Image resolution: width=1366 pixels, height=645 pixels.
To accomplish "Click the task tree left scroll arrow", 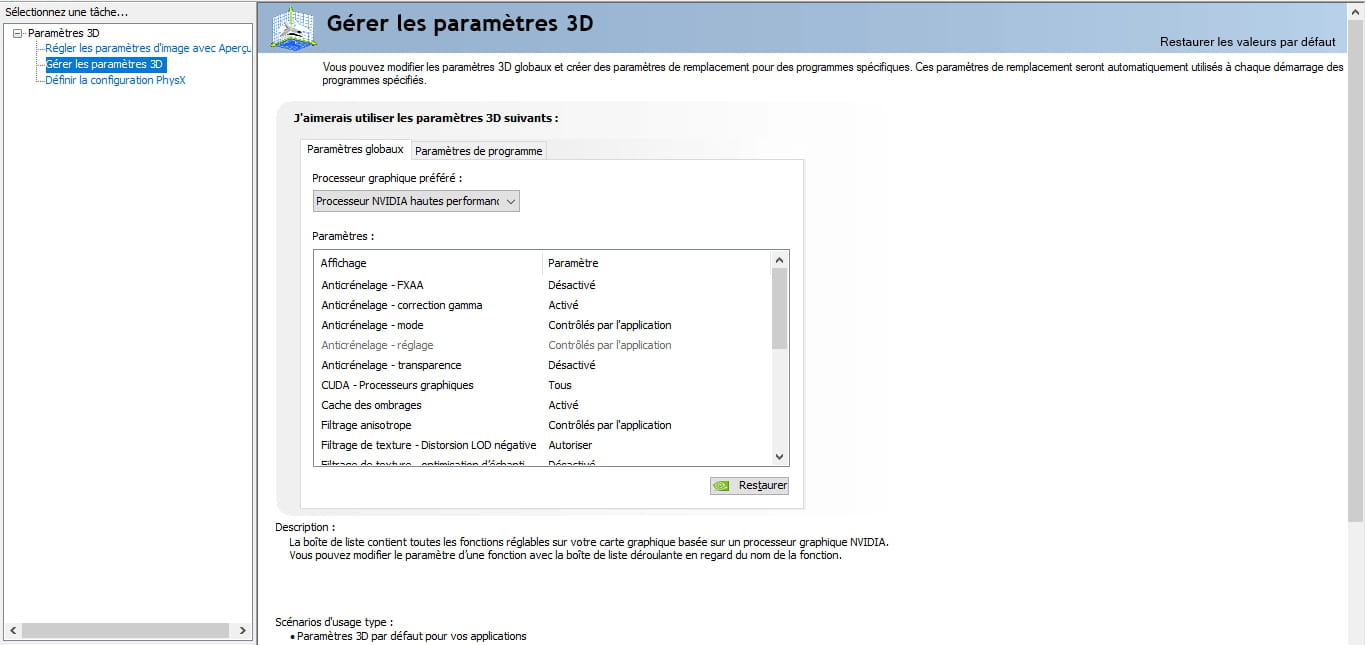I will pos(13,631).
